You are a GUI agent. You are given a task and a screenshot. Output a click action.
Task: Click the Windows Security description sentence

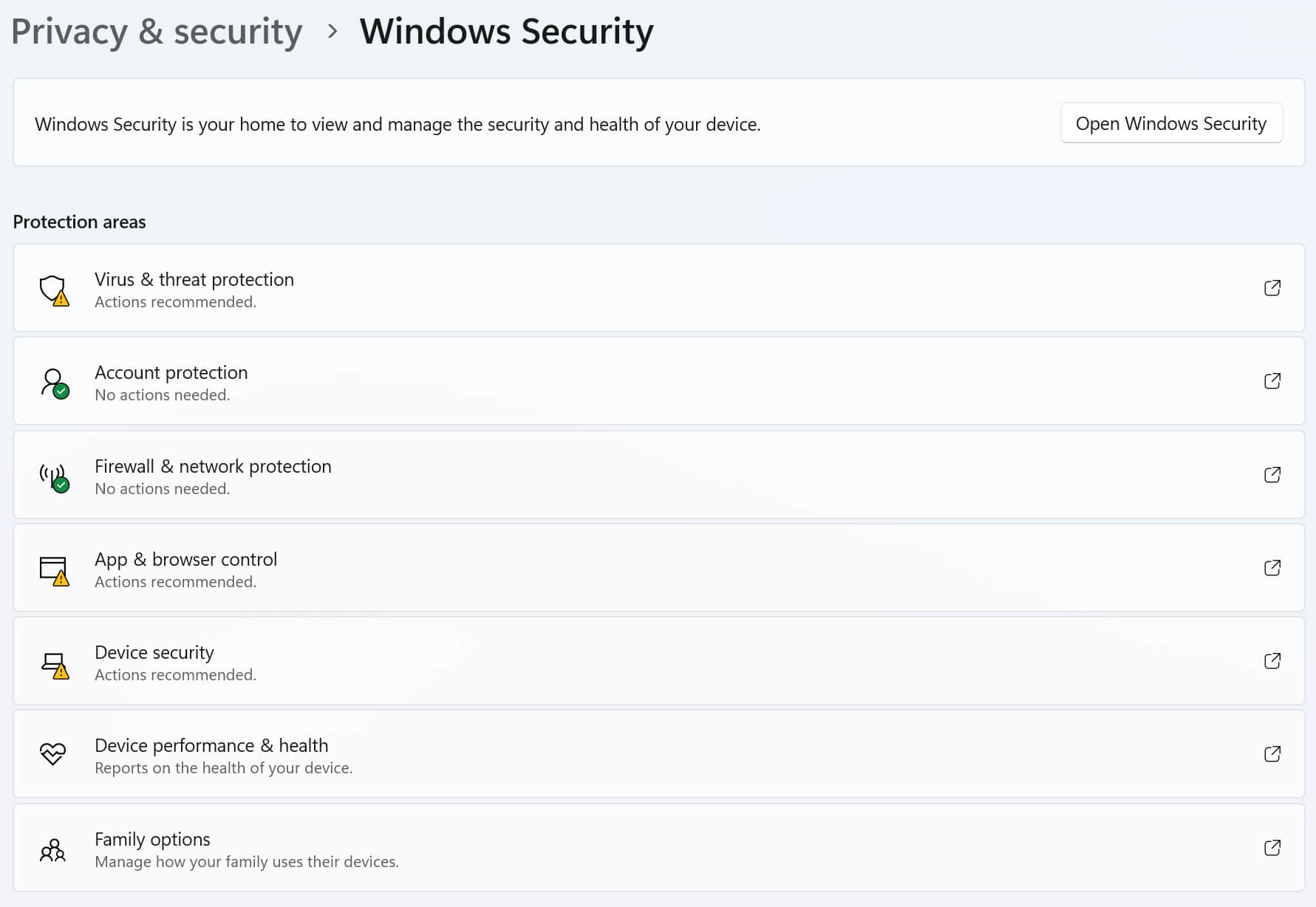click(398, 124)
